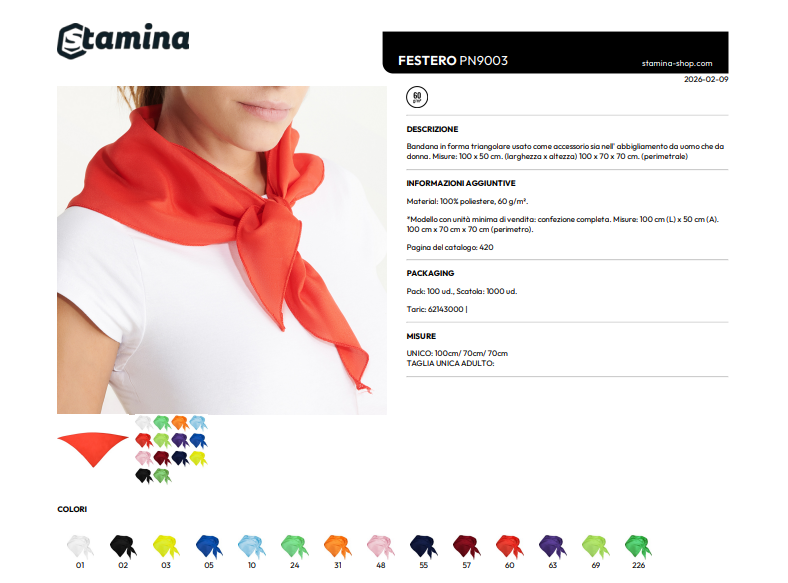The height and width of the screenshot is (583, 788).
Task: Open the stamina-shop.com link
Action: (x=677, y=63)
